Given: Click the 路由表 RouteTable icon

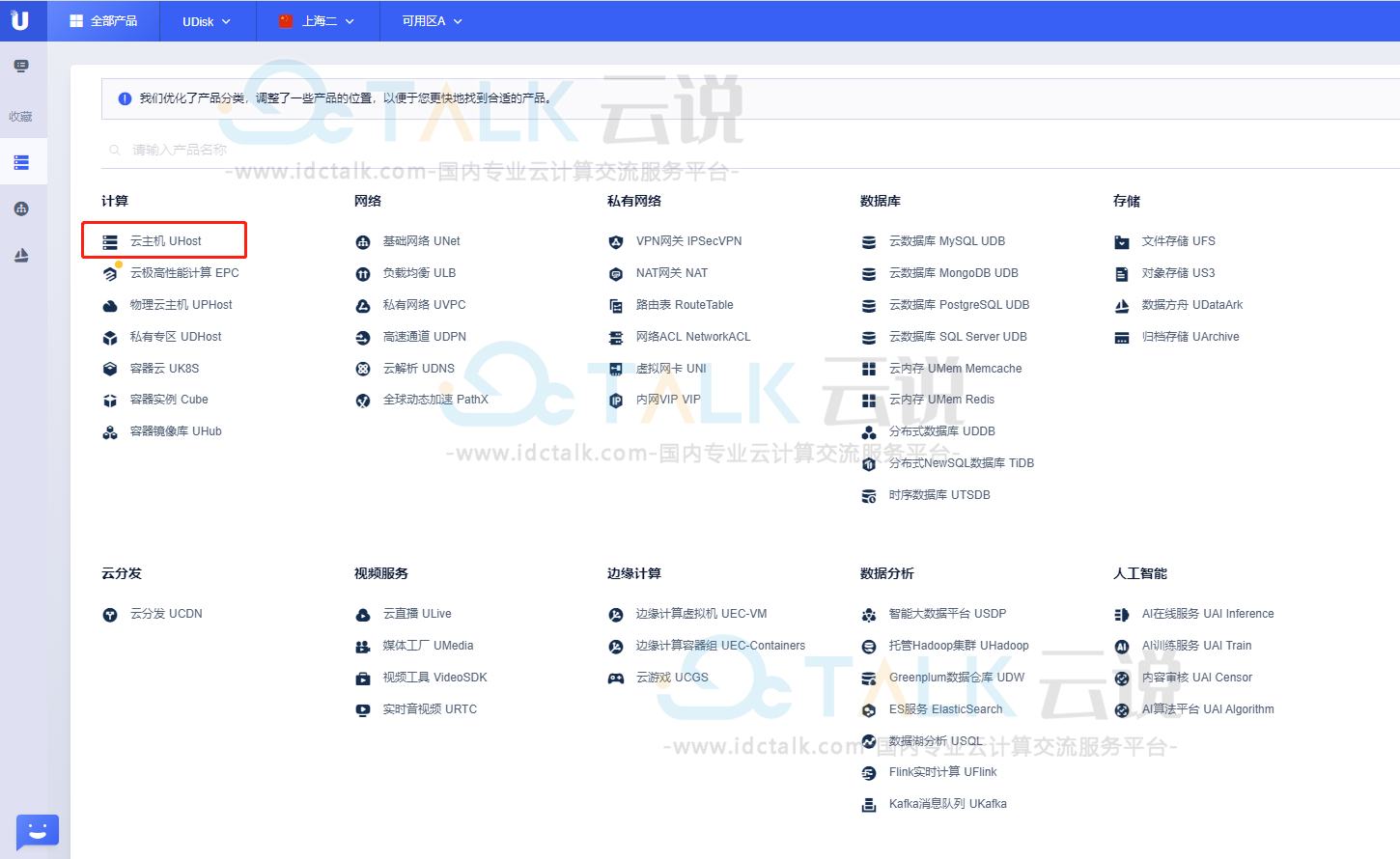Looking at the screenshot, I should pyautogui.click(x=616, y=305).
